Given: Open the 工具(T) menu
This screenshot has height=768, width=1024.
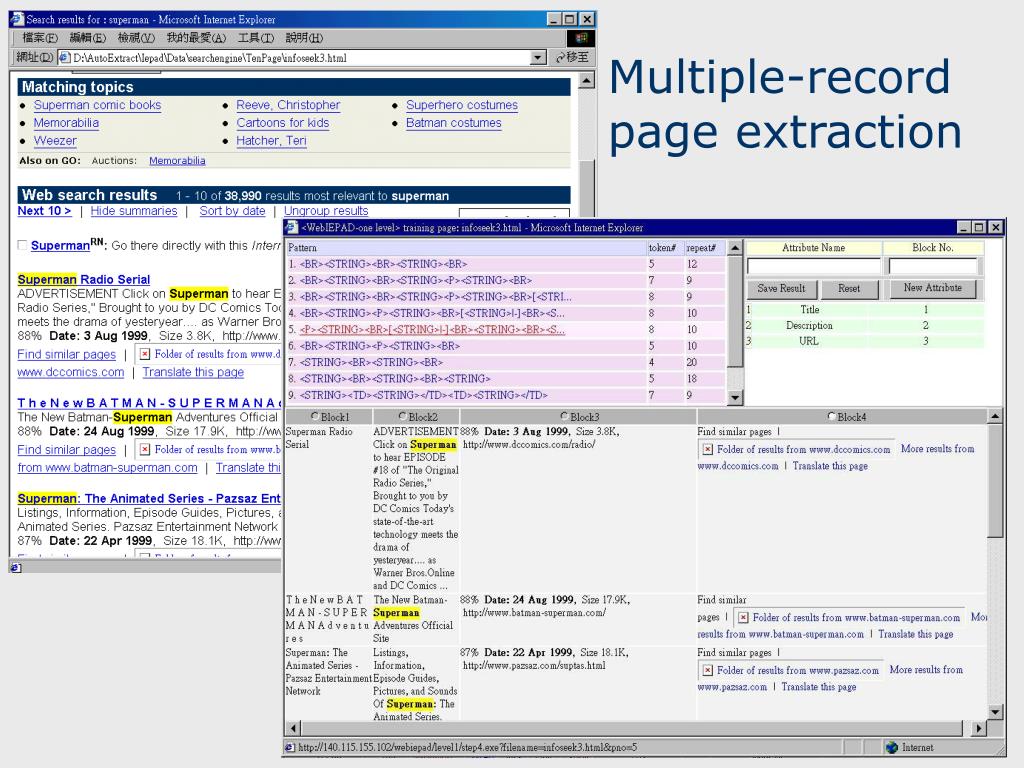Looking at the screenshot, I should point(255,38).
